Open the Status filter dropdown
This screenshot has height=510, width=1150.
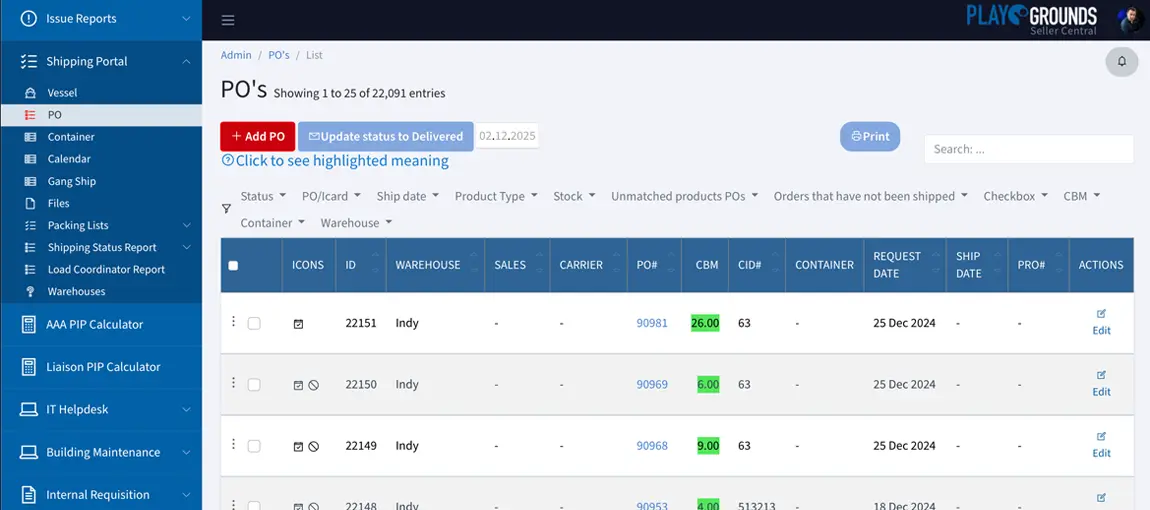click(263, 196)
